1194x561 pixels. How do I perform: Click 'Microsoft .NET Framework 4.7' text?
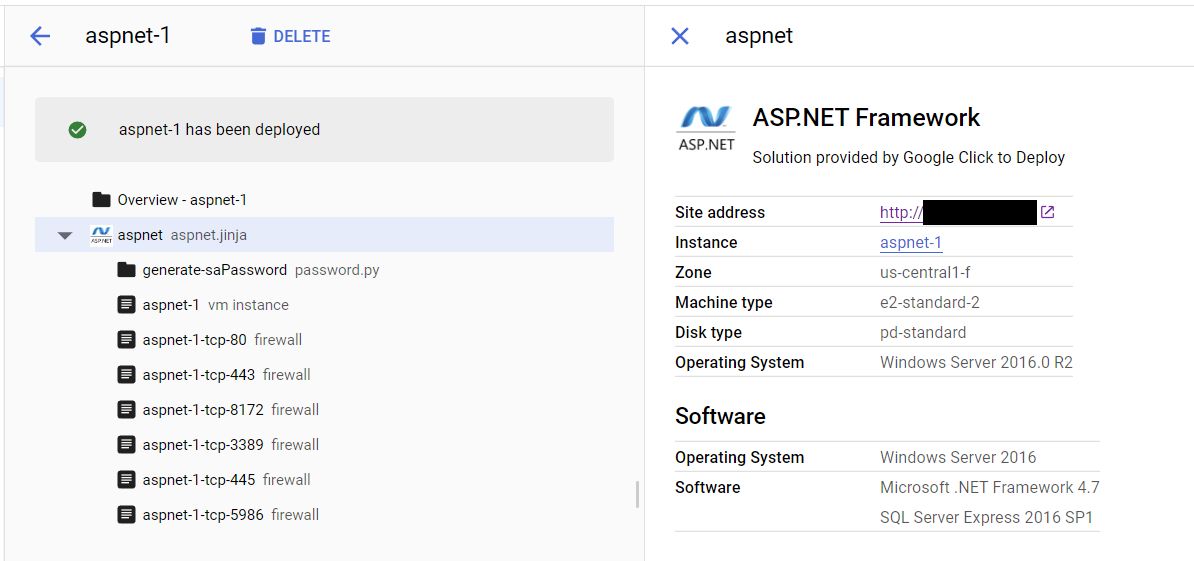[990, 487]
